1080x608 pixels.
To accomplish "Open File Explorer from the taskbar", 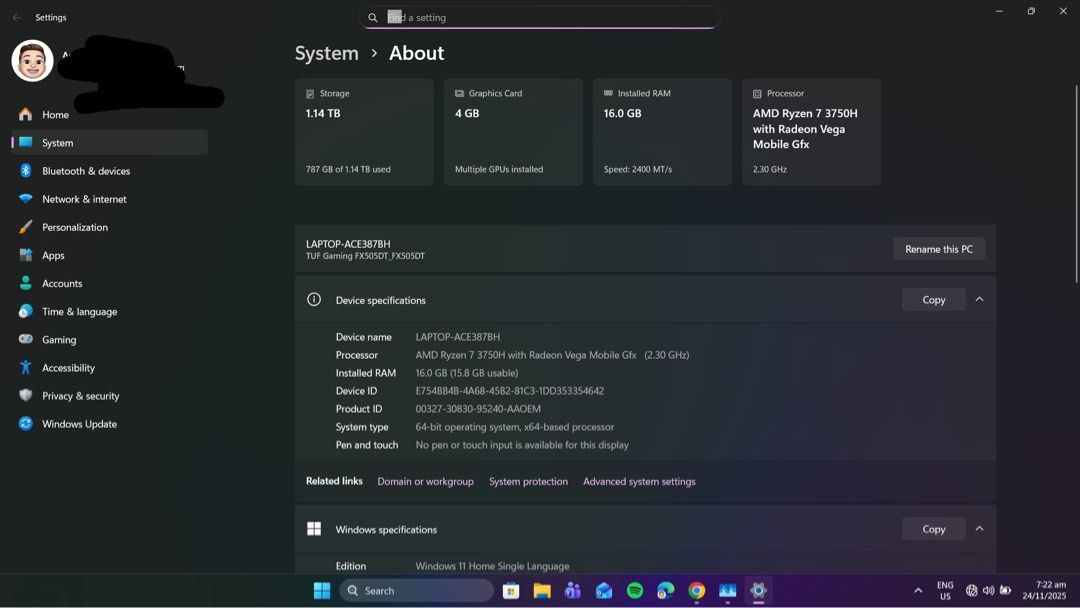I will point(542,591).
